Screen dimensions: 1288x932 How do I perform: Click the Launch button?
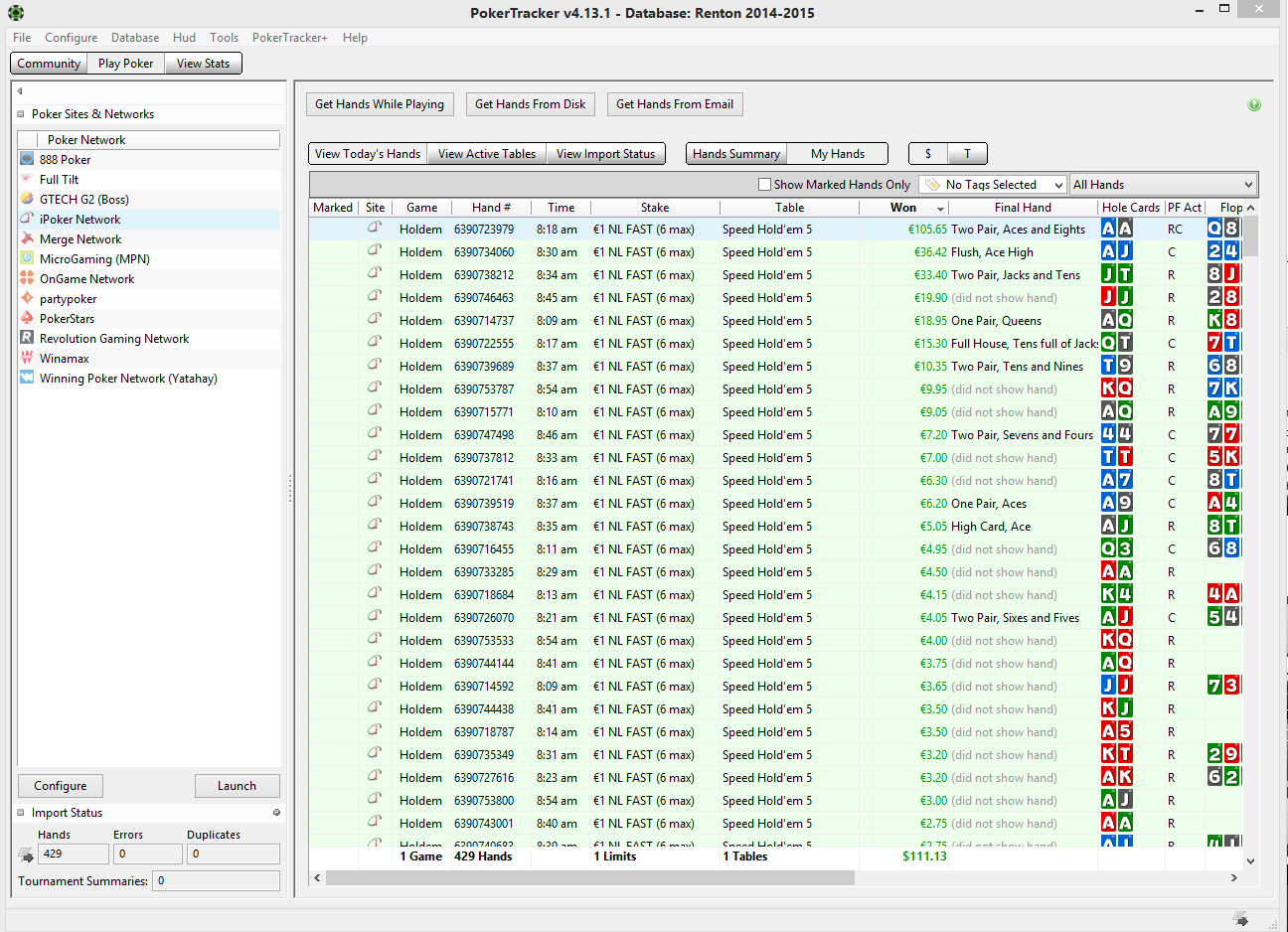coord(237,786)
